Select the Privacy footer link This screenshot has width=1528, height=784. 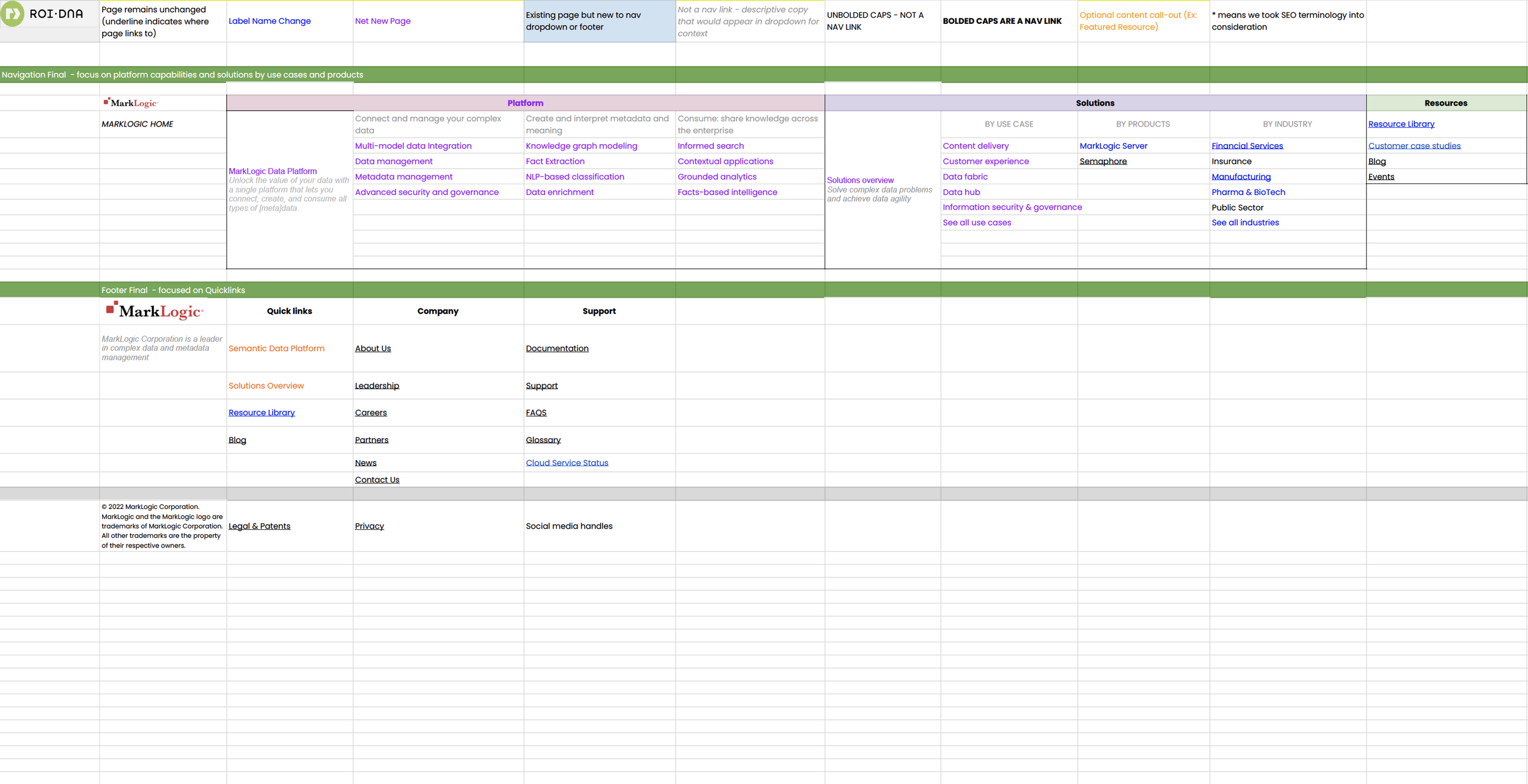(x=369, y=526)
